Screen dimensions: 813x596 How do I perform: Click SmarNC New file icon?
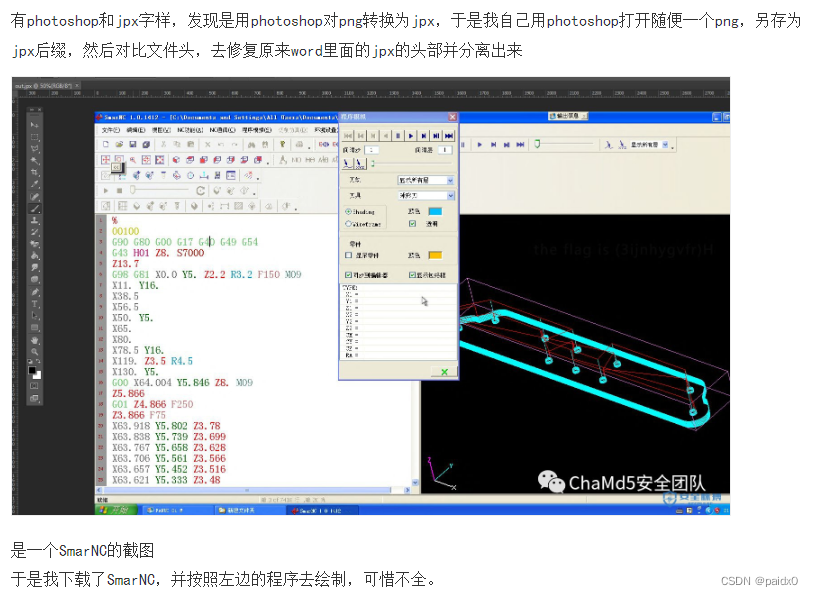[106, 144]
